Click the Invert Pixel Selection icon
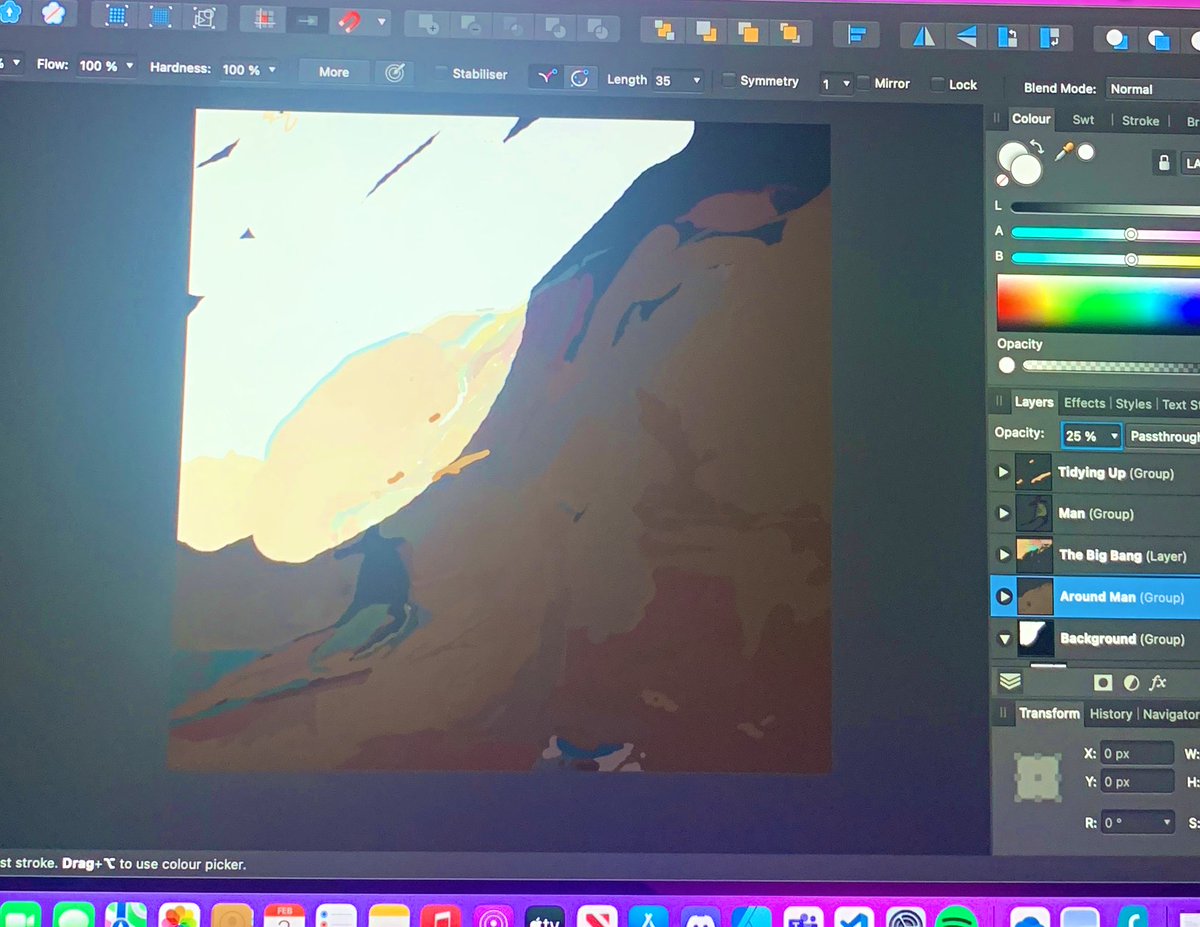This screenshot has width=1200, height=927. pos(203,17)
